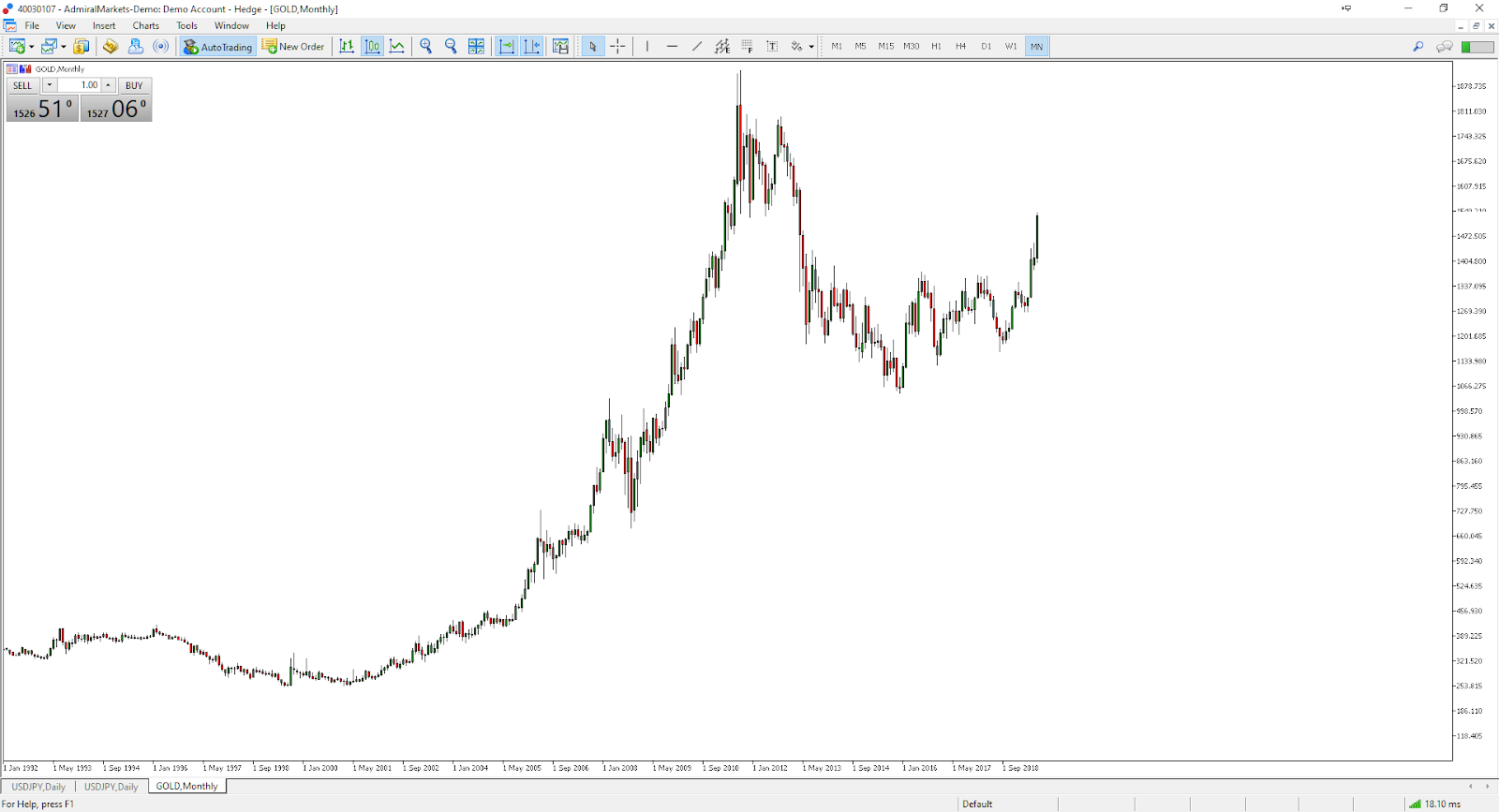The height and width of the screenshot is (812, 1499).
Task: Open the Window menu
Action: [x=231, y=25]
